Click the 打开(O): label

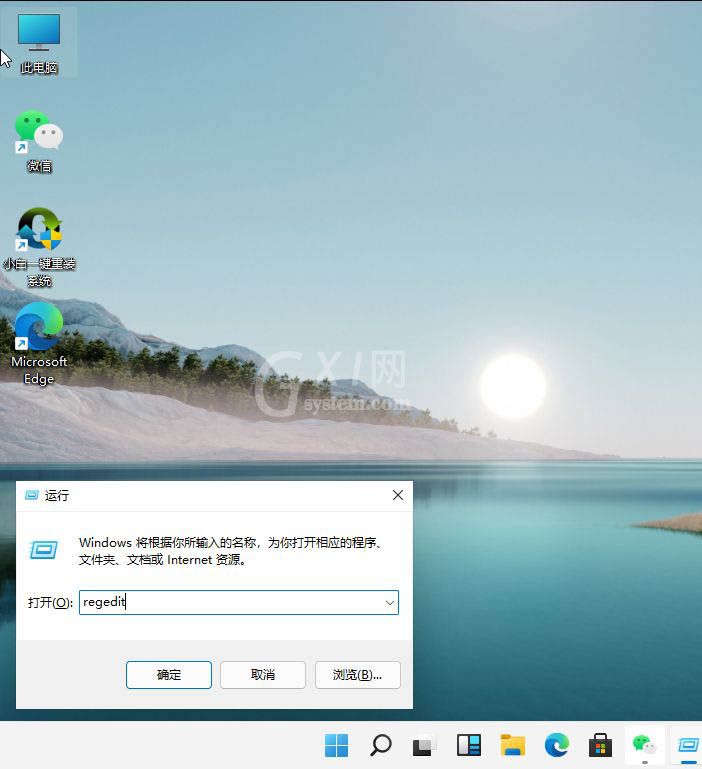click(x=50, y=602)
